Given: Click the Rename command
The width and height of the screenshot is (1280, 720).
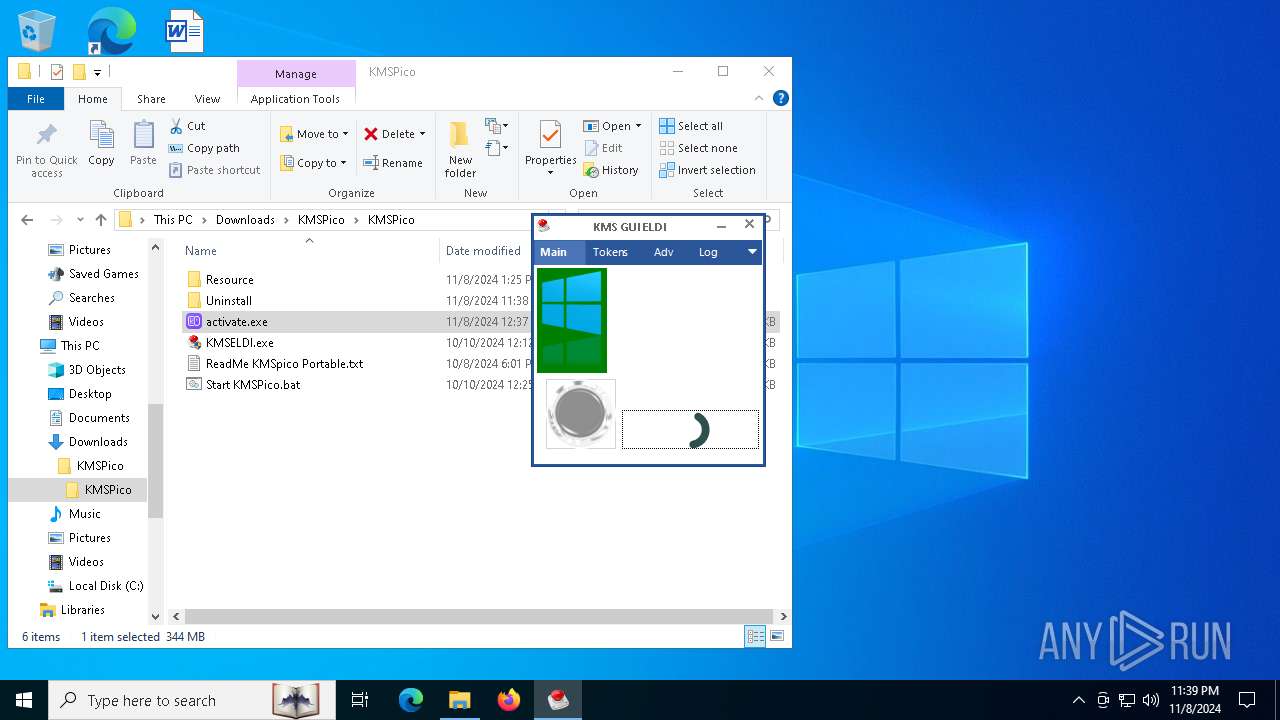Looking at the screenshot, I should coord(392,163).
